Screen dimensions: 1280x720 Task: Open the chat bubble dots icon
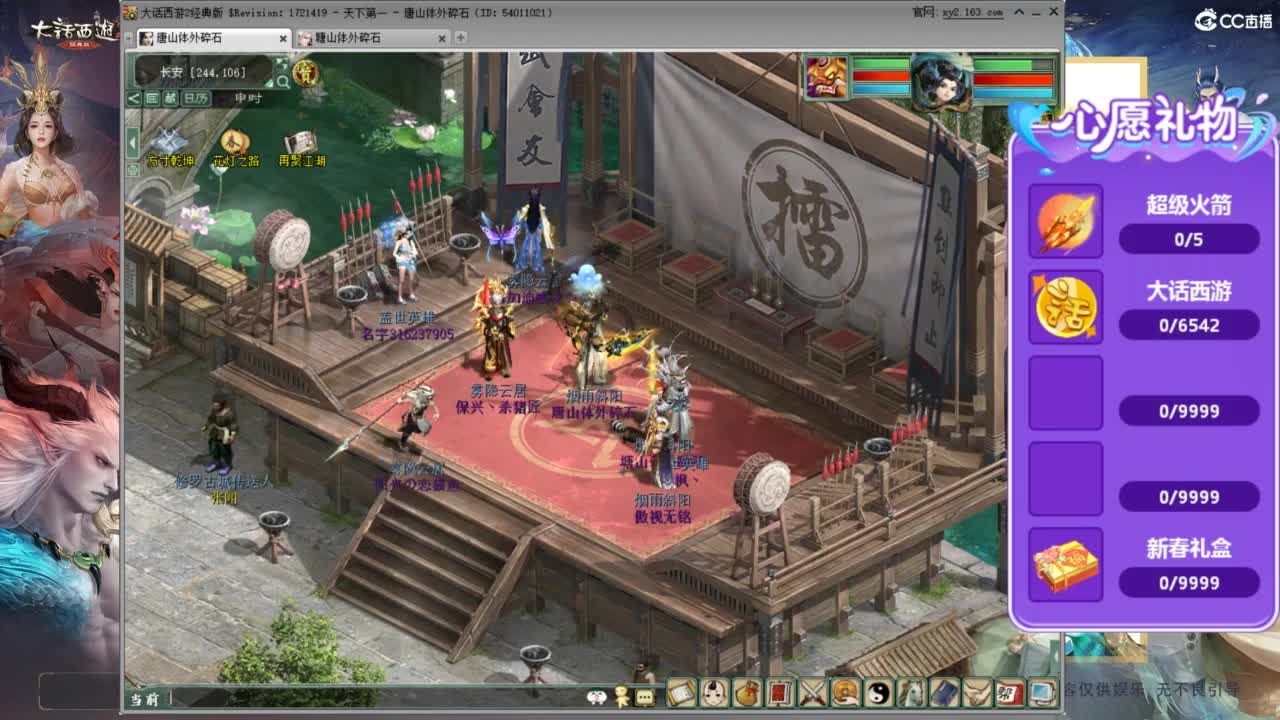pyautogui.click(x=645, y=697)
